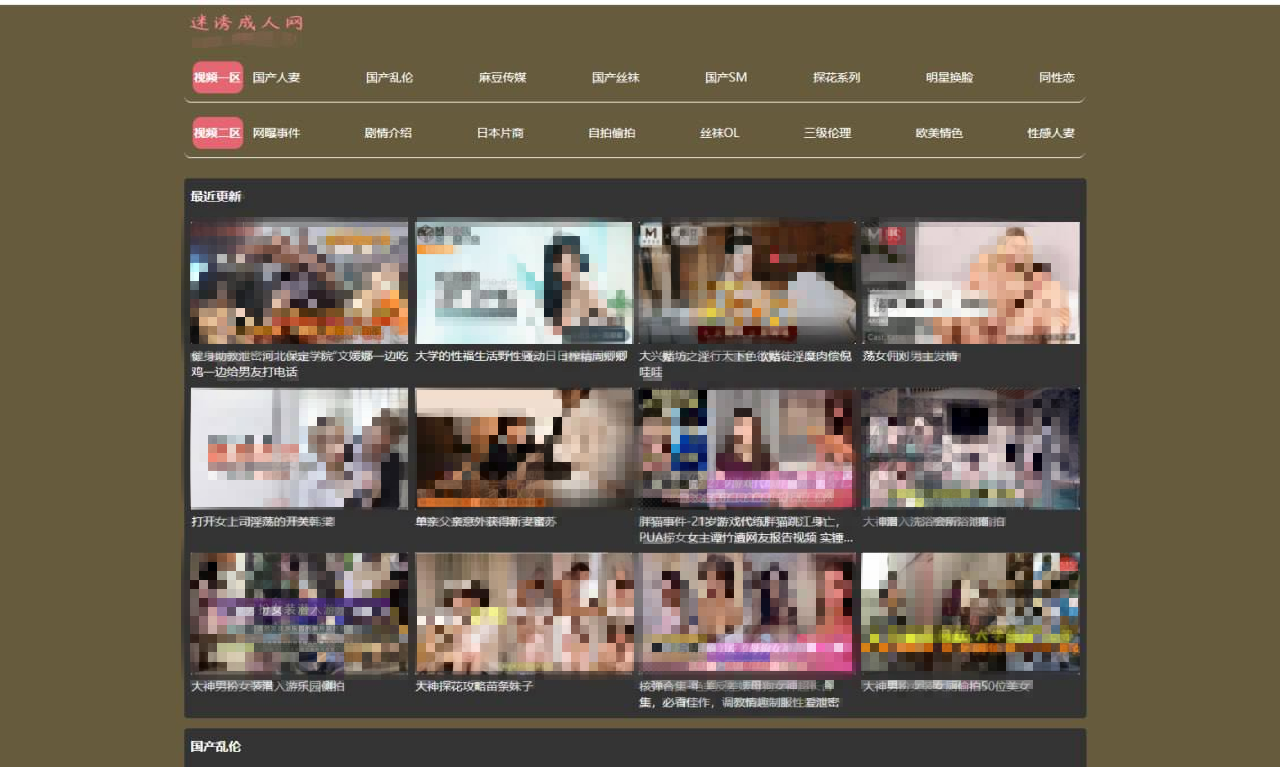Click the 大神探花攻略苗条妹子 title link

tap(474, 686)
